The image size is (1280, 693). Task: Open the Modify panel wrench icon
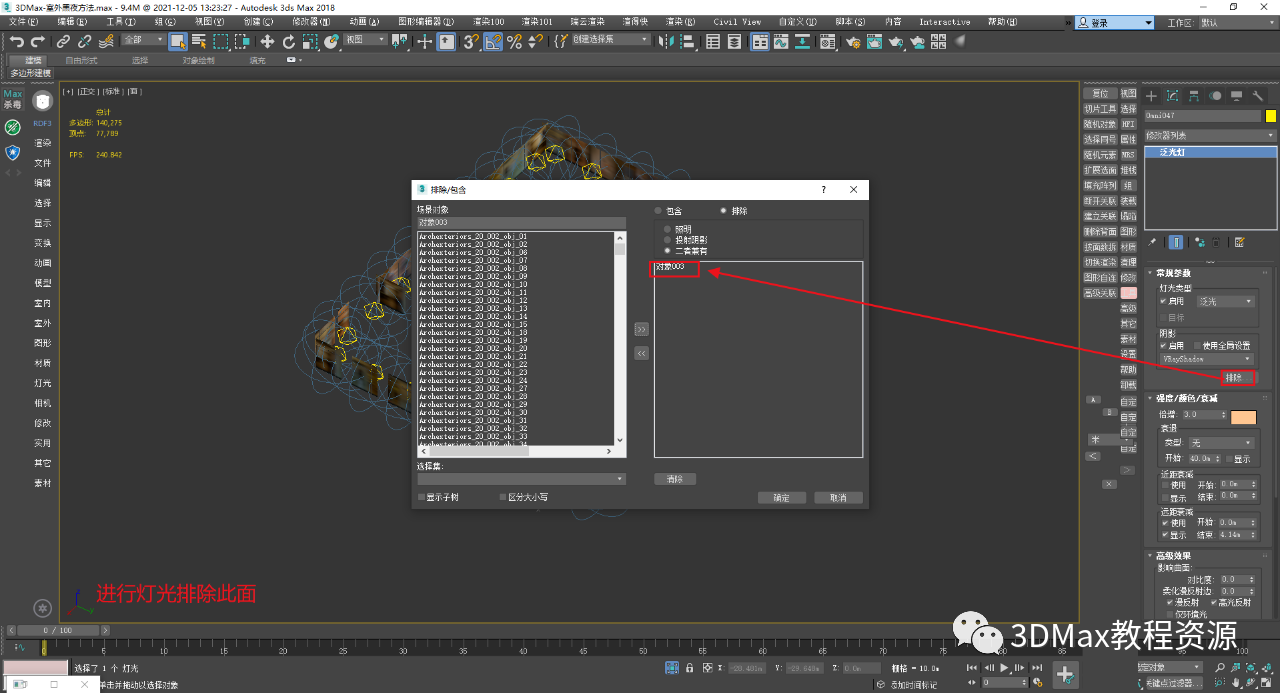pos(1257,95)
